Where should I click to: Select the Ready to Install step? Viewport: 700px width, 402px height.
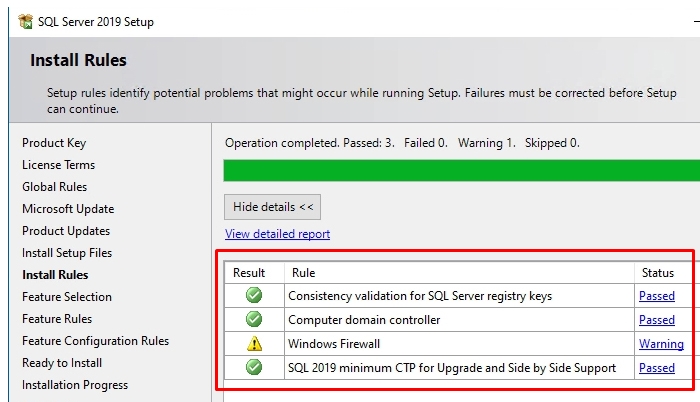pos(62,363)
